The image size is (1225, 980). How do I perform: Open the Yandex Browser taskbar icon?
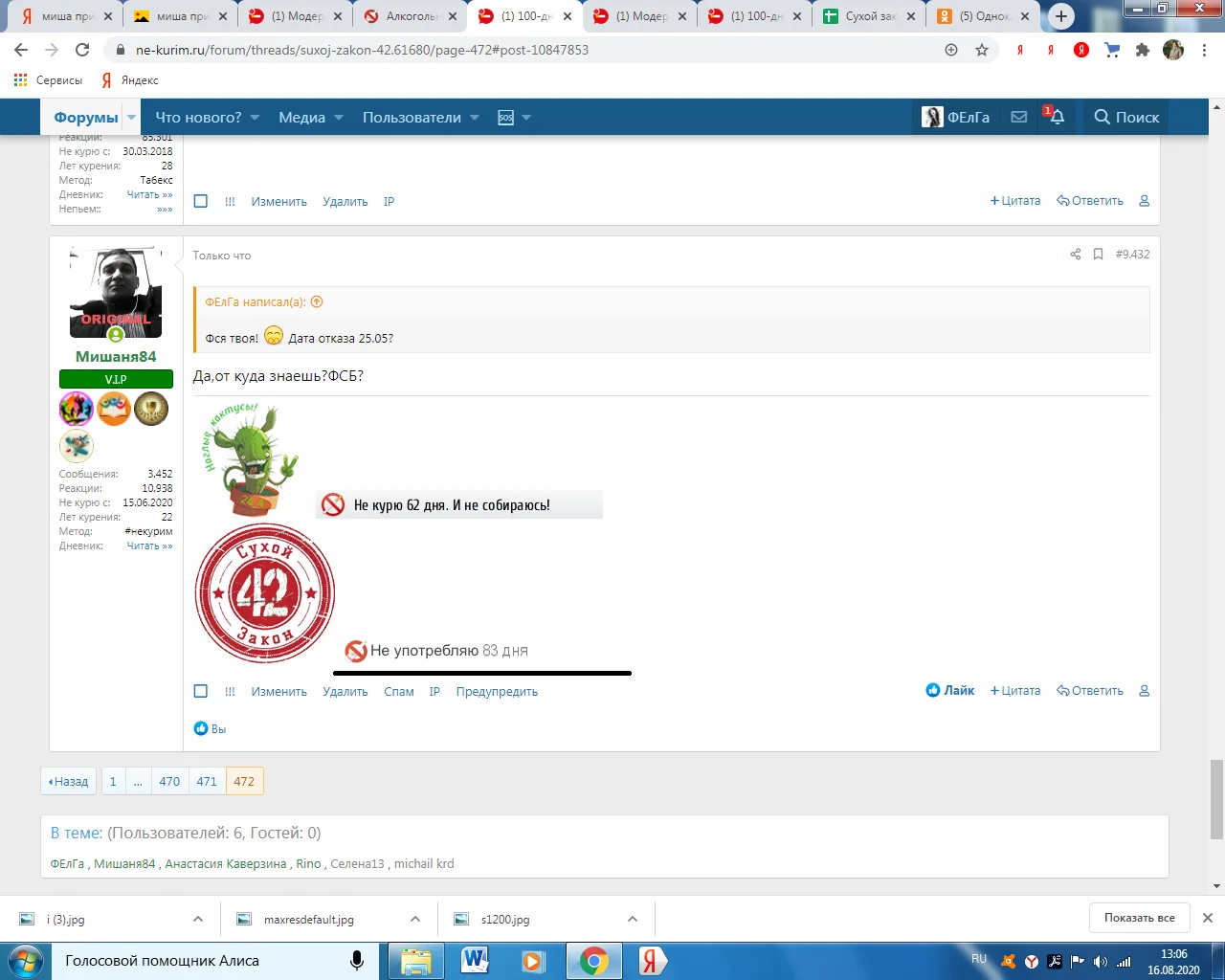pos(652,961)
